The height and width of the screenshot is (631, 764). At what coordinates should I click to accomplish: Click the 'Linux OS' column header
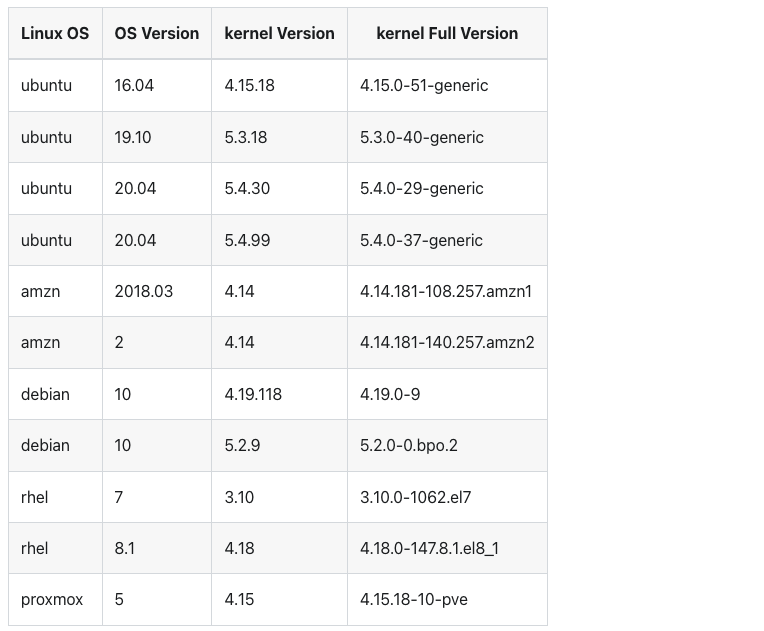pos(55,33)
